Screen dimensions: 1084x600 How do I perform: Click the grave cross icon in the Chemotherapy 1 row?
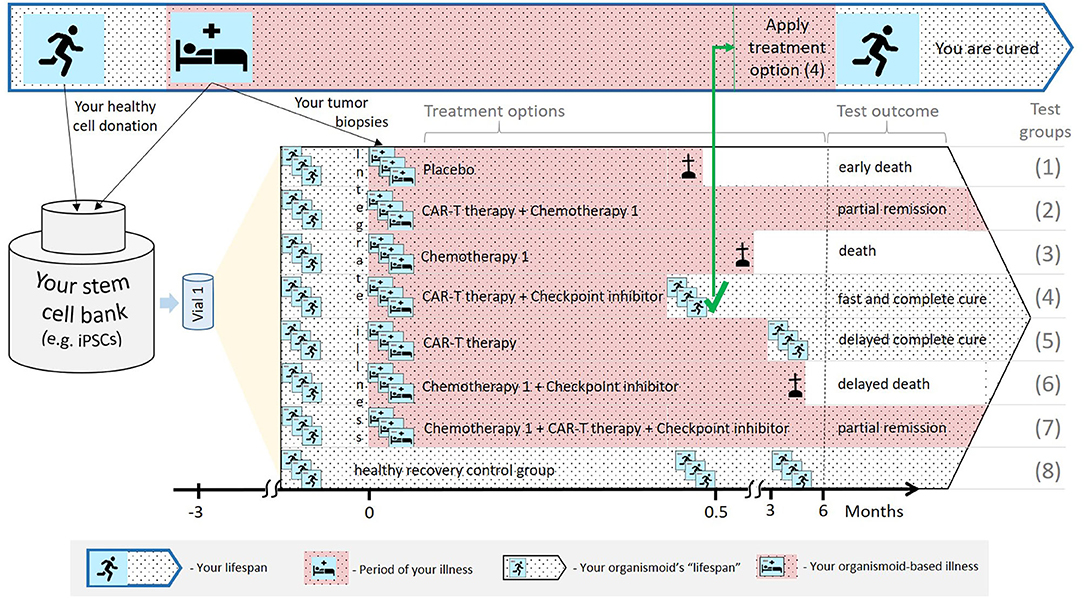[x=742, y=254]
